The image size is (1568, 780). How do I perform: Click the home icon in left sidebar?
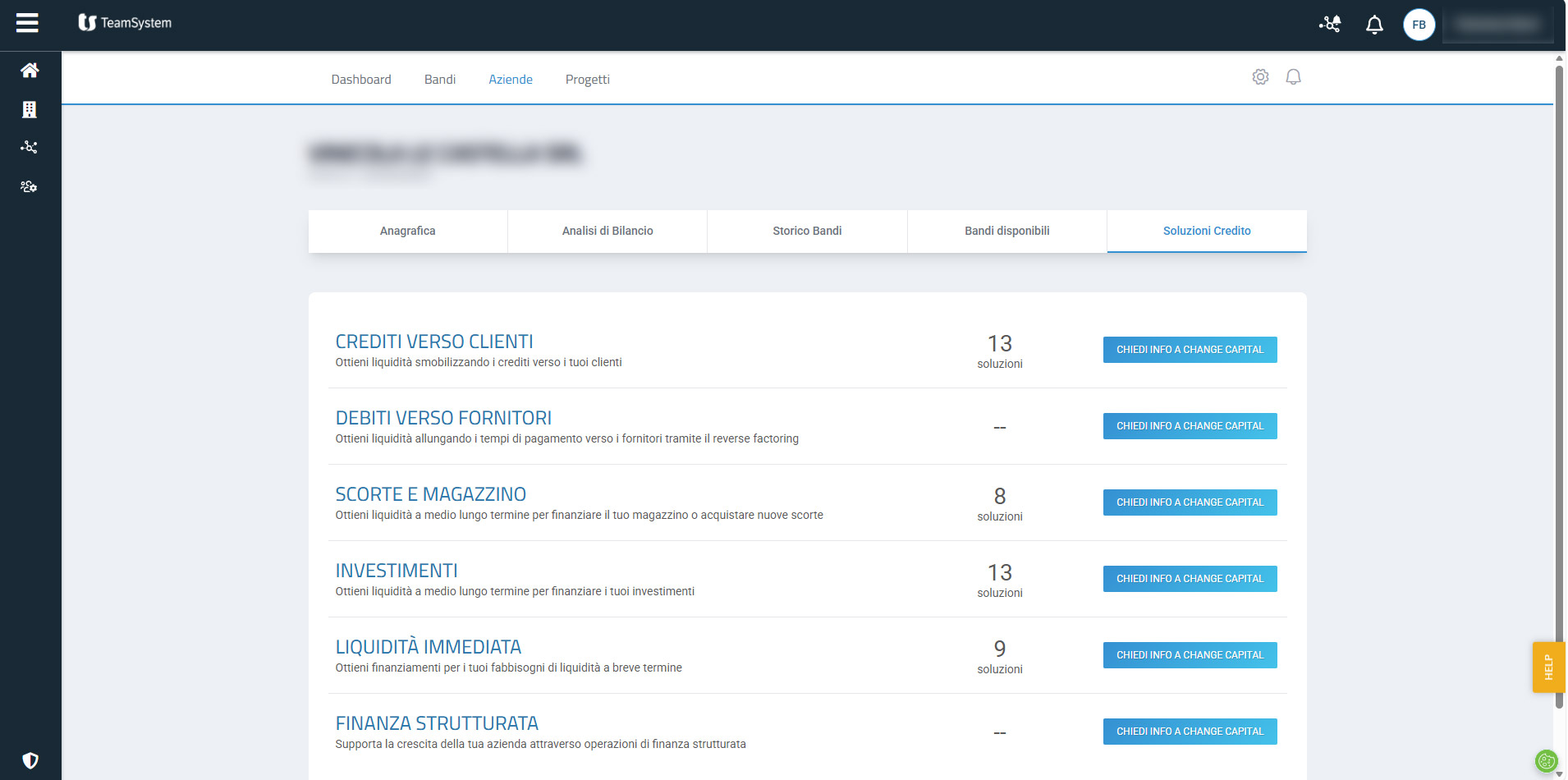click(30, 71)
